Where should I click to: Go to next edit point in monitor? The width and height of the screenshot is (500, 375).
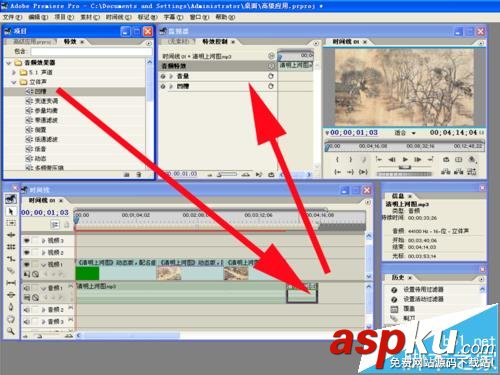pos(430,160)
